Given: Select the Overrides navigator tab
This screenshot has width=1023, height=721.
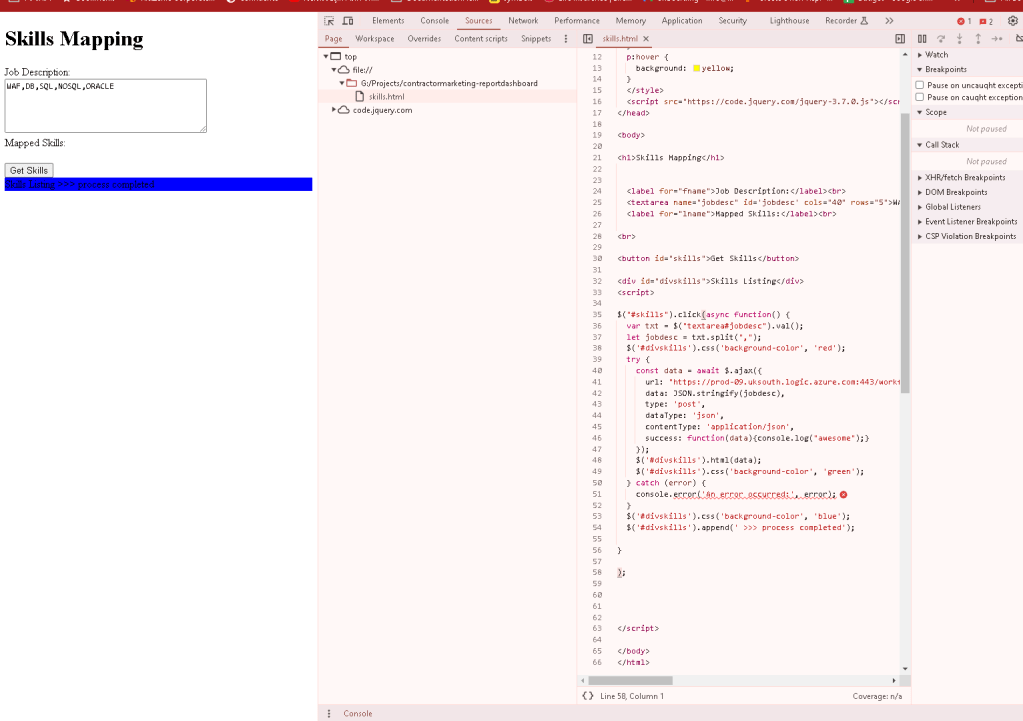Looking at the screenshot, I should tap(424, 38).
